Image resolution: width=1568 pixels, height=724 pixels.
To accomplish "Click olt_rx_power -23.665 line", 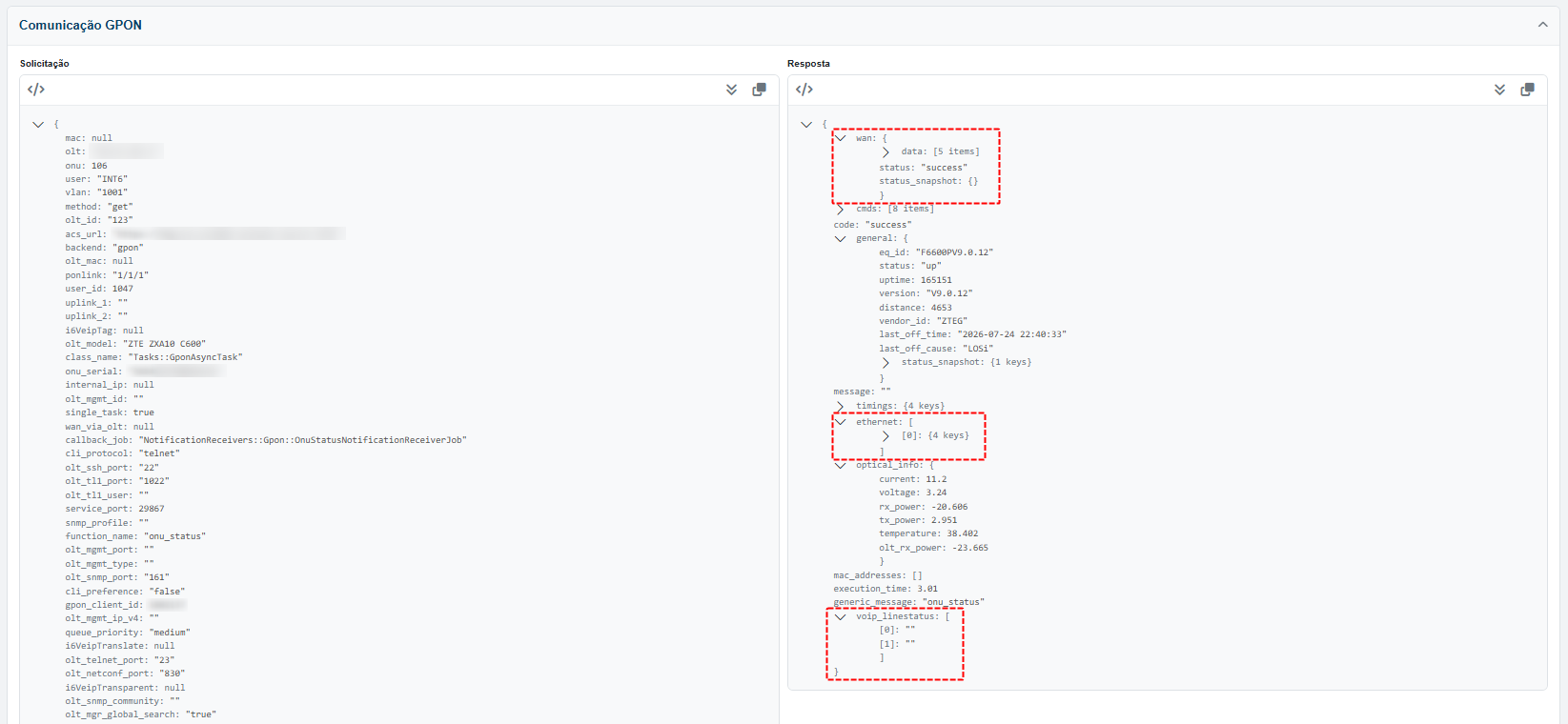I will (x=933, y=548).
